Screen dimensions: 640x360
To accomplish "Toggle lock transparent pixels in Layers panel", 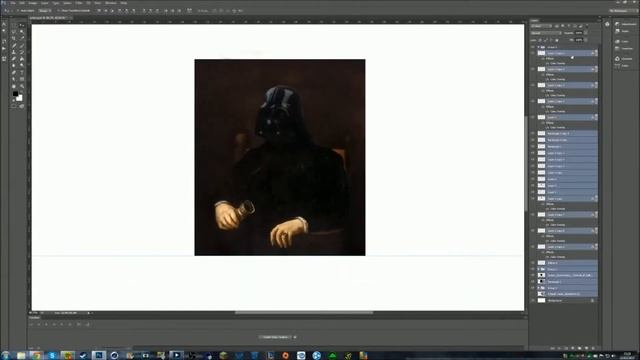I will coord(540,40).
